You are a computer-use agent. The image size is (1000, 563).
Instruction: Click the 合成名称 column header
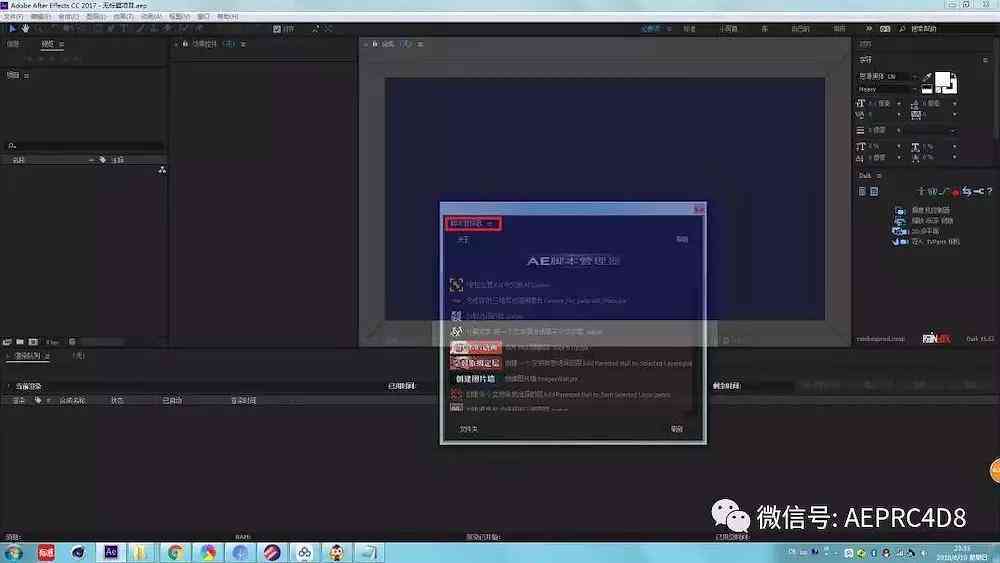click(72, 400)
